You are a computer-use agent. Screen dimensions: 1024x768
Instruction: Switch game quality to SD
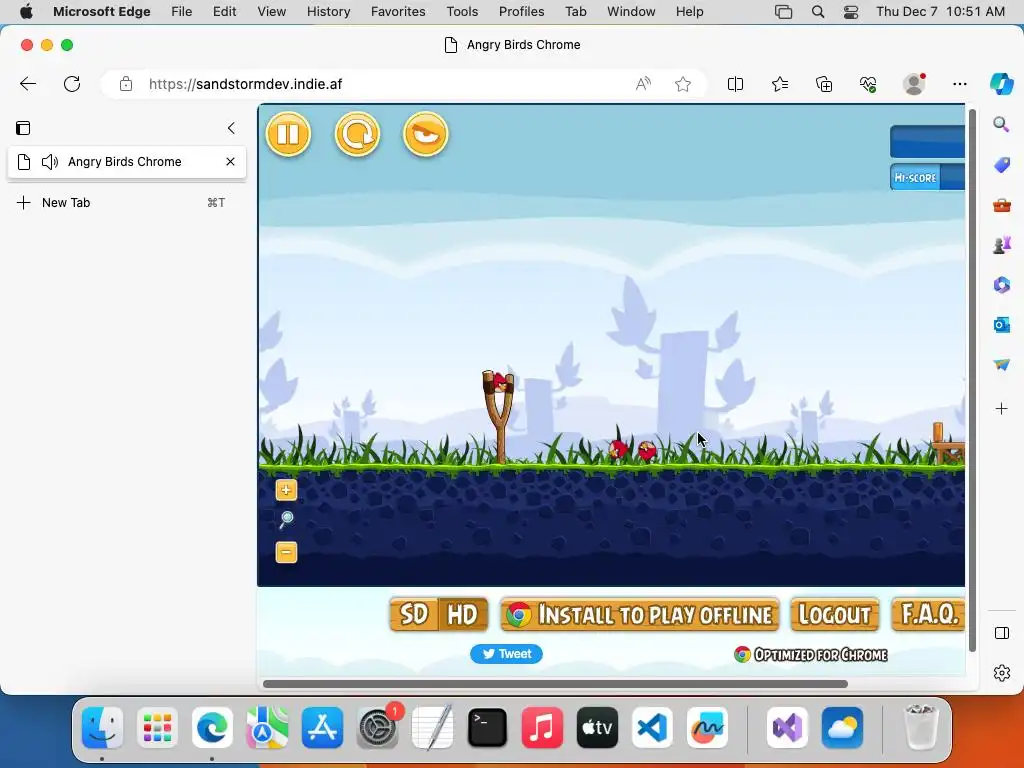[414, 615]
